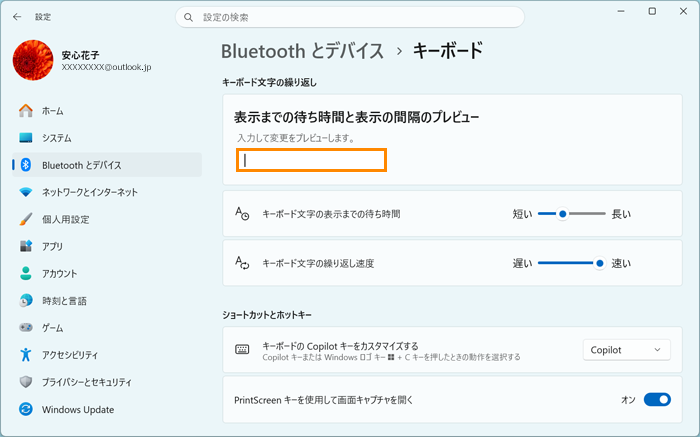The height and width of the screenshot is (437, 700).
Task: Open Windows Update page
Action: pos(107,409)
